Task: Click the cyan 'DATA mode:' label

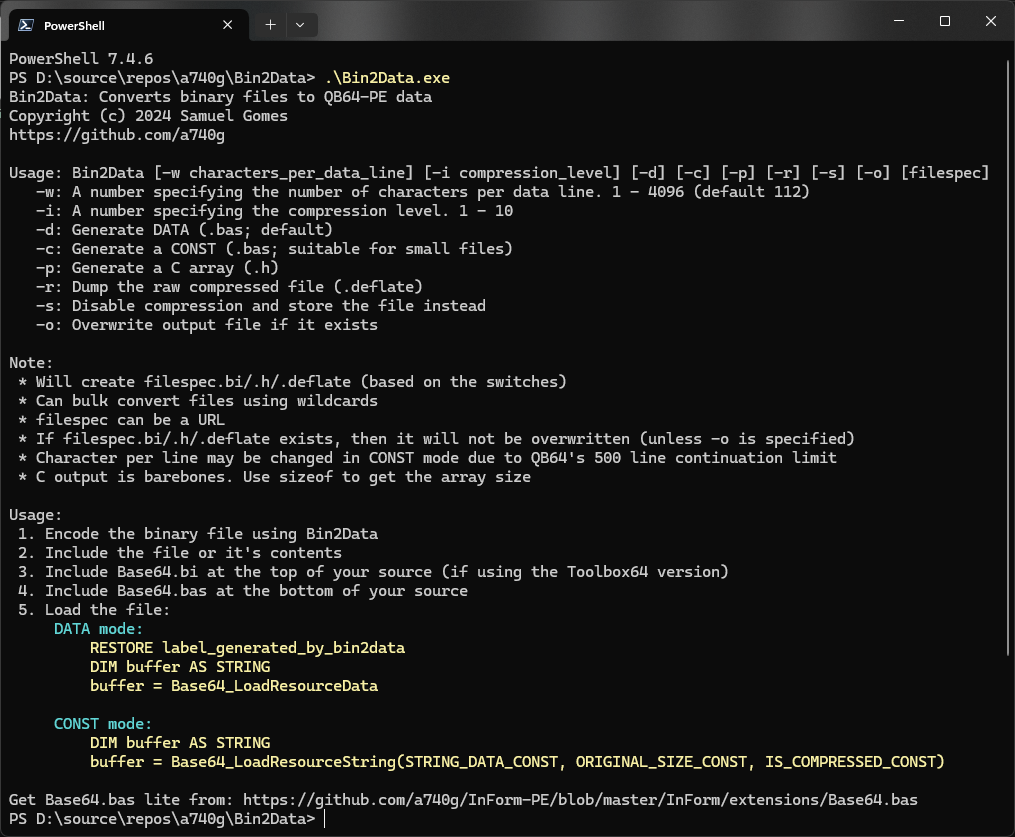Action: pos(98,629)
